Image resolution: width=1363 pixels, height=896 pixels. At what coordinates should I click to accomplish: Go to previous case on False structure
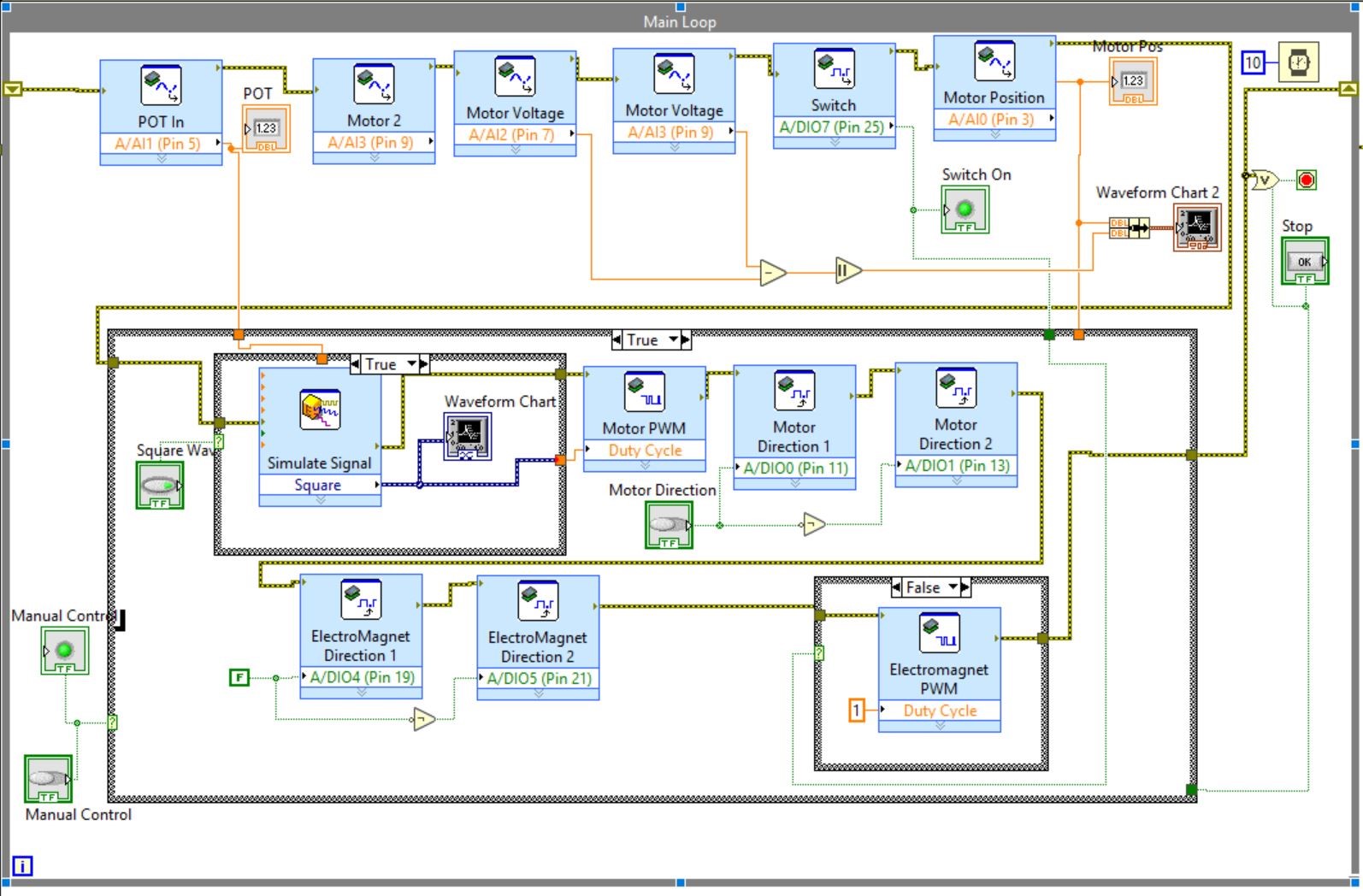[896, 587]
